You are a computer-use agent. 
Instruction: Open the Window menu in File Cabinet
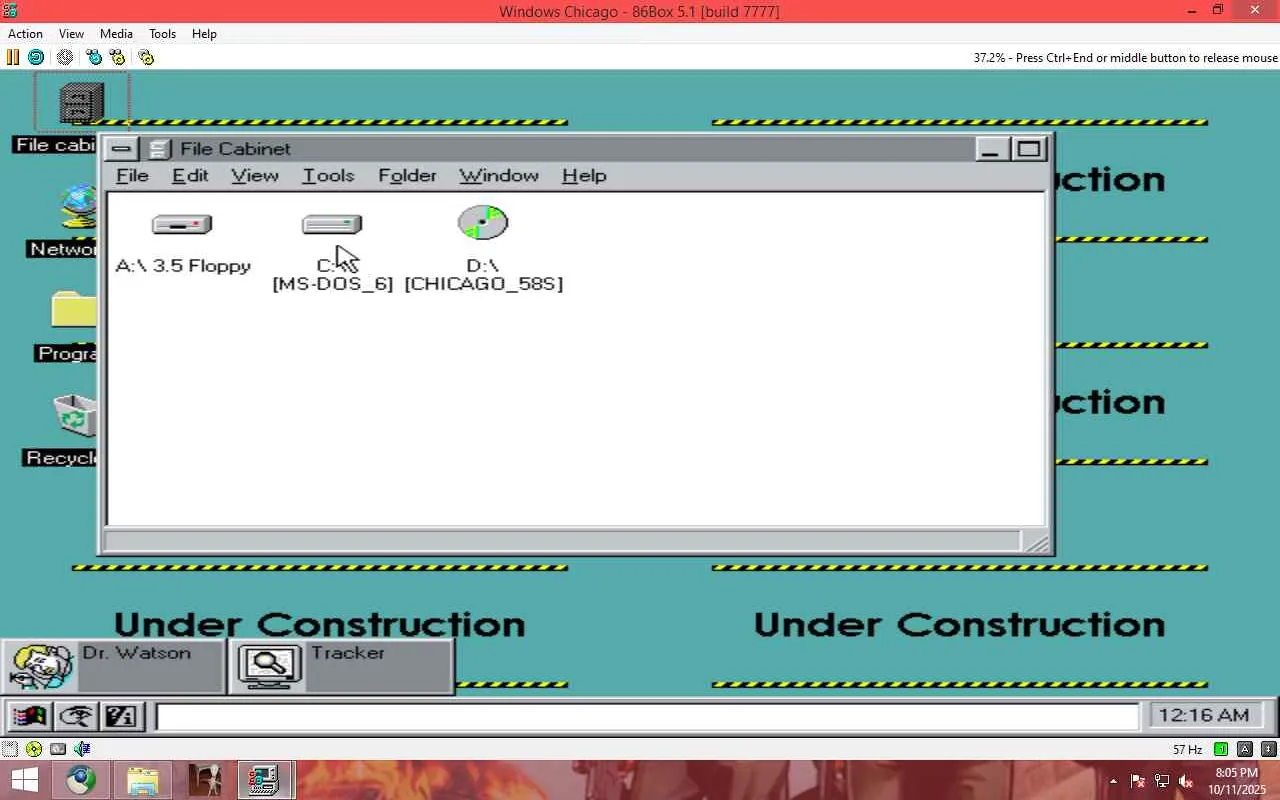point(499,176)
